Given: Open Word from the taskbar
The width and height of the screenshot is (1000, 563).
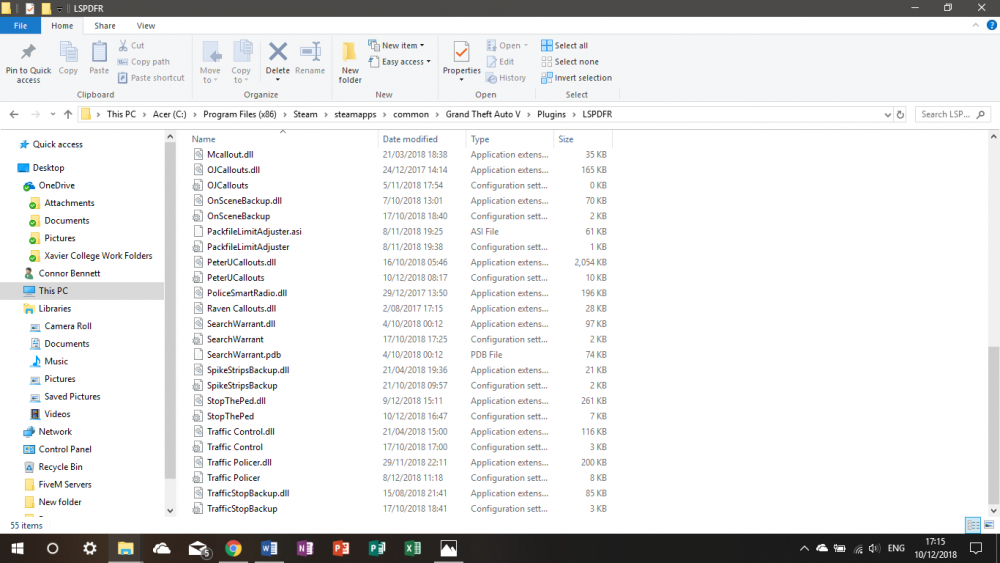Looking at the screenshot, I should click(269, 548).
